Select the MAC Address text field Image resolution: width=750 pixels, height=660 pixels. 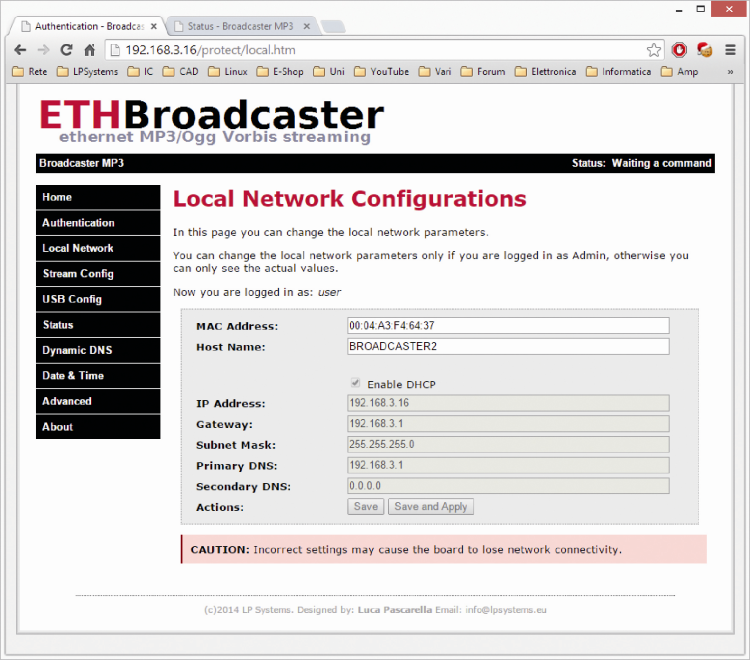click(507, 326)
